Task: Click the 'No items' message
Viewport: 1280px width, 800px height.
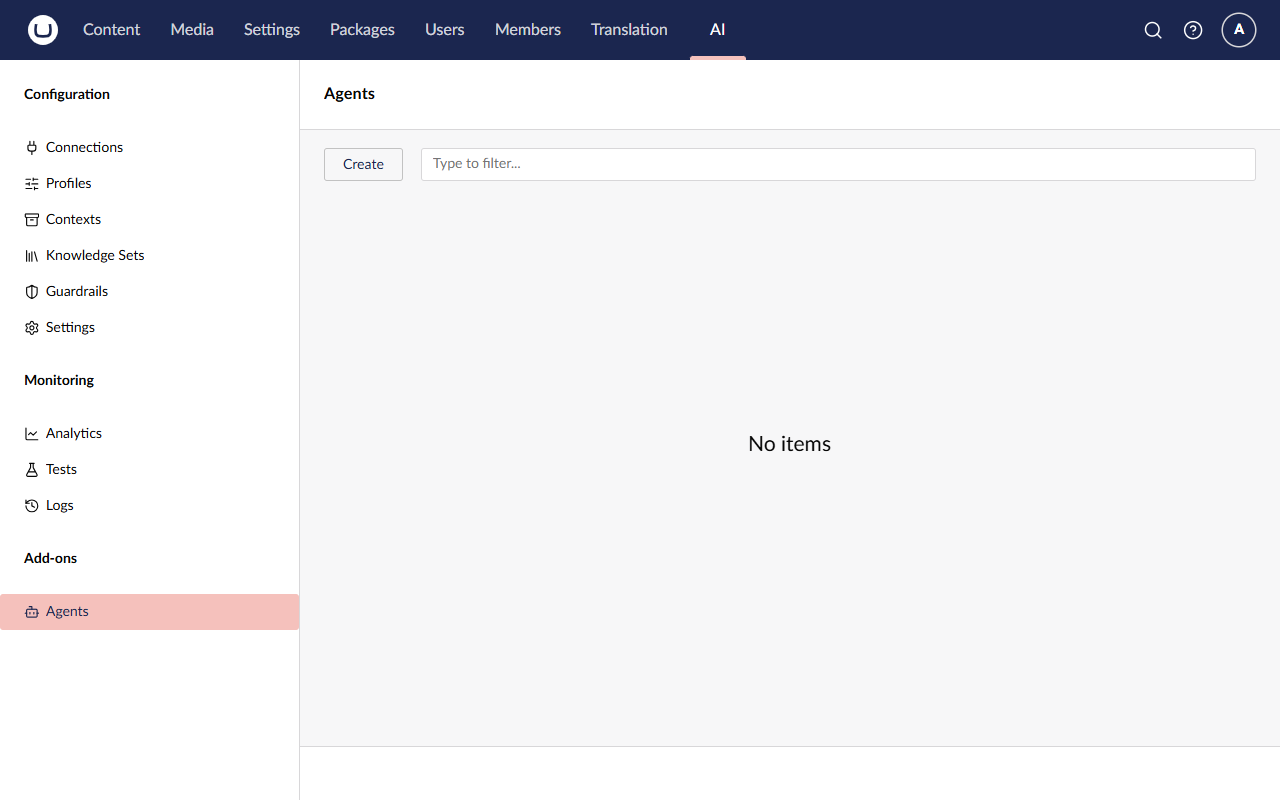Action: [x=790, y=444]
